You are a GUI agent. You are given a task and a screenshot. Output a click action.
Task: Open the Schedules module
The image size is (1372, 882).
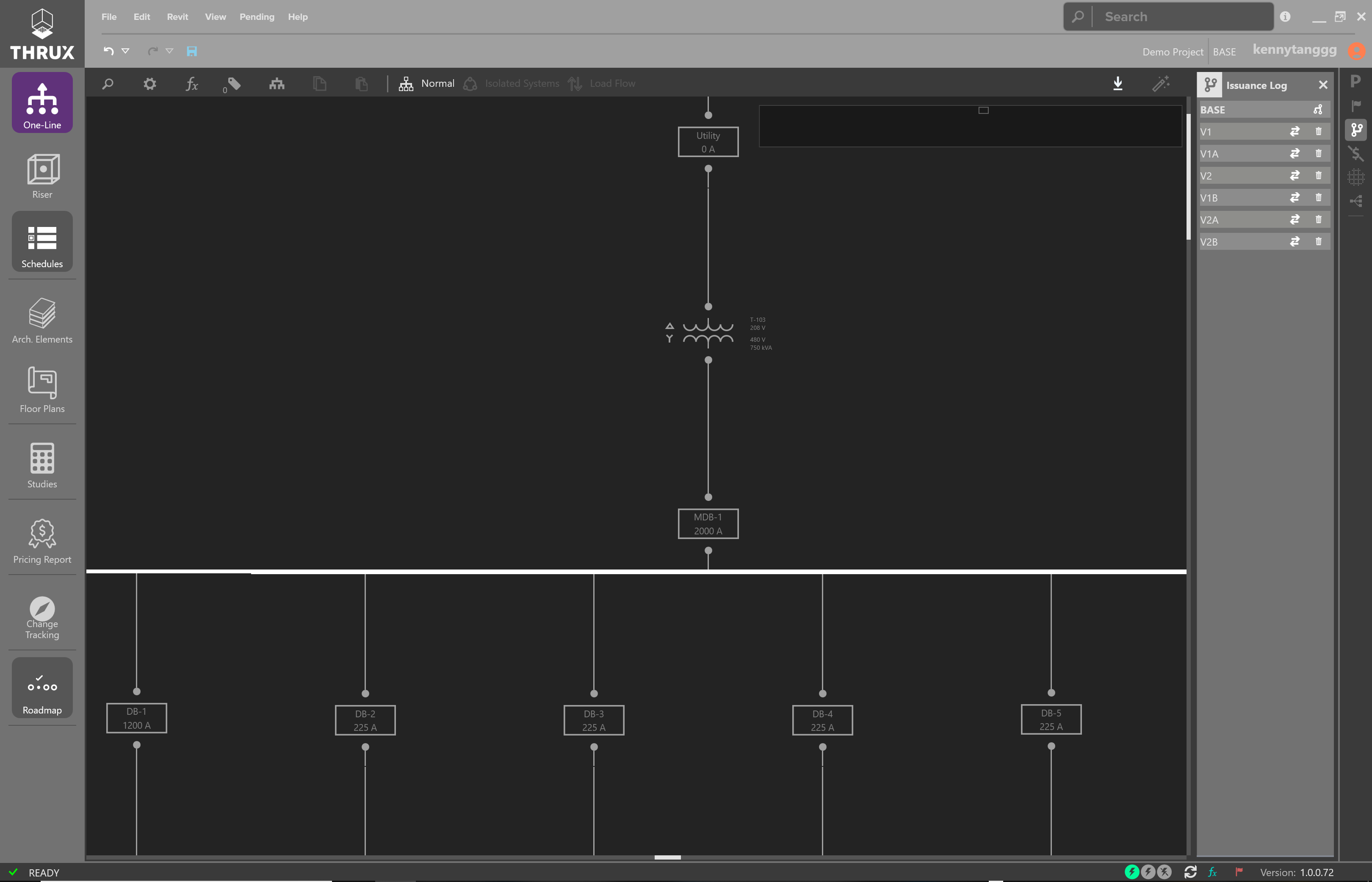tap(42, 242)
